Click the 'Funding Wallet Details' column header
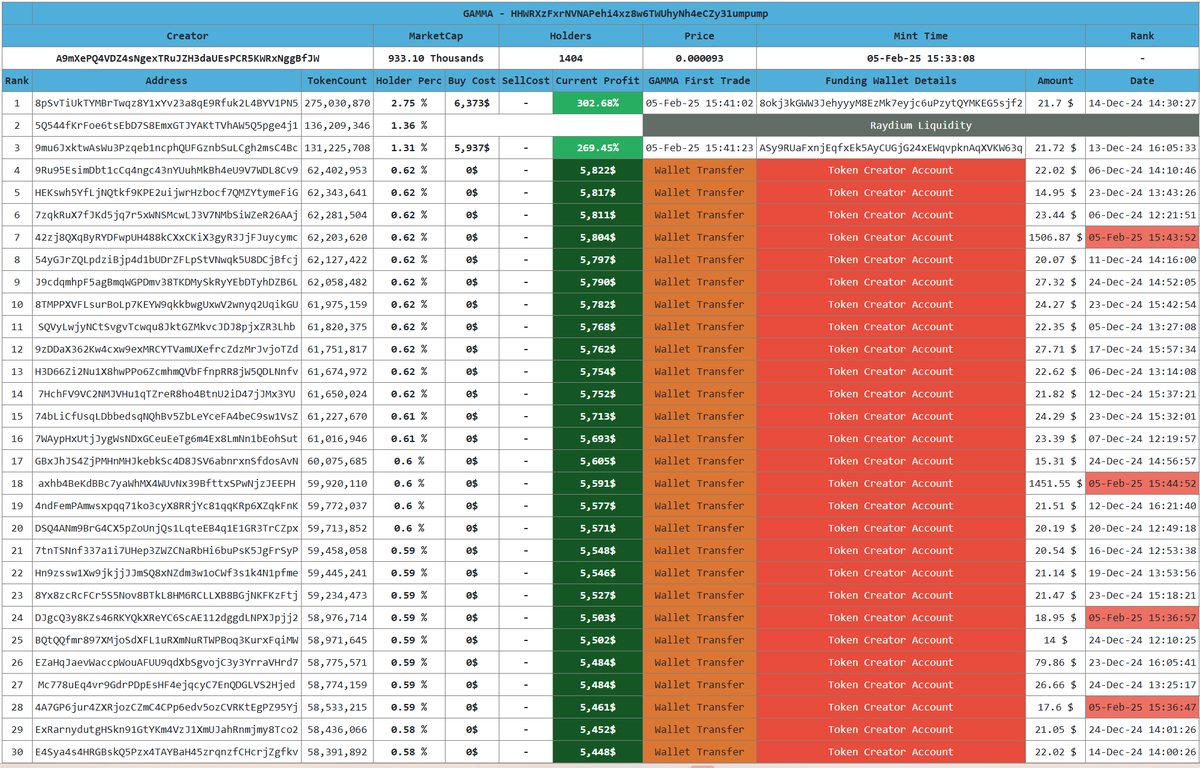Screen dimensions: 1200x768 point(891,81)
